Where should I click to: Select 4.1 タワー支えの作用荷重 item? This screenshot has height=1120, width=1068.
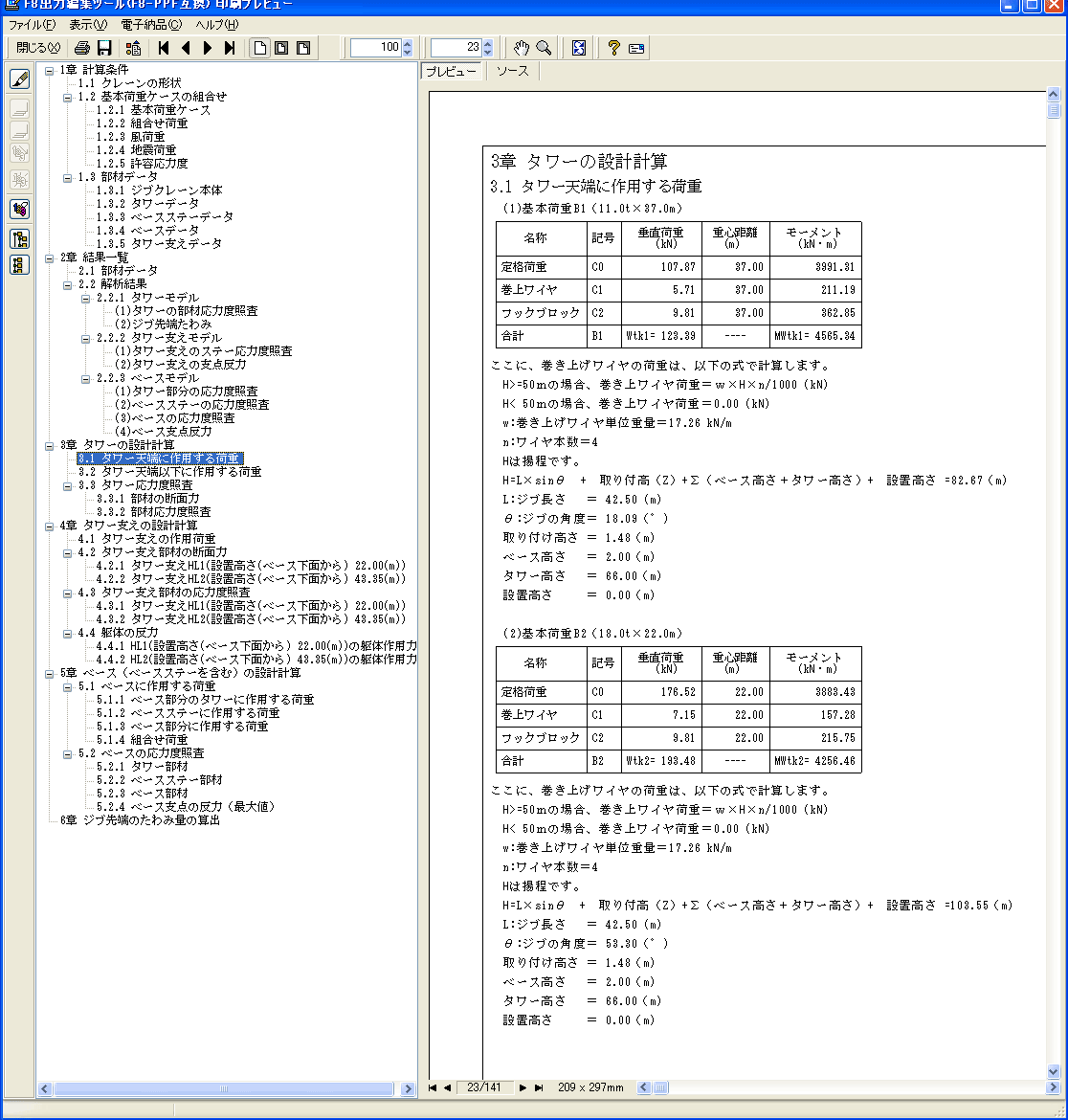[x=146, y=539]
